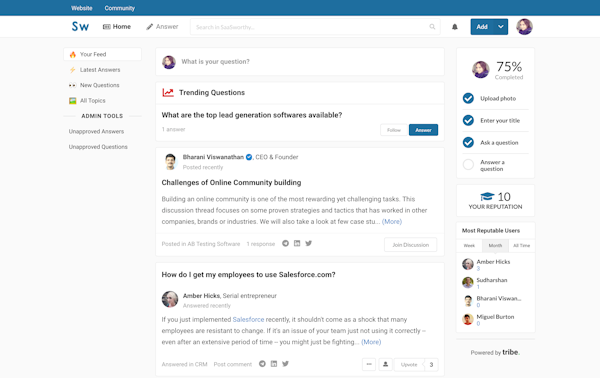This screenshot has height=378, width=600.
Task: Open the notifications bell
Action: coord(455,27)
